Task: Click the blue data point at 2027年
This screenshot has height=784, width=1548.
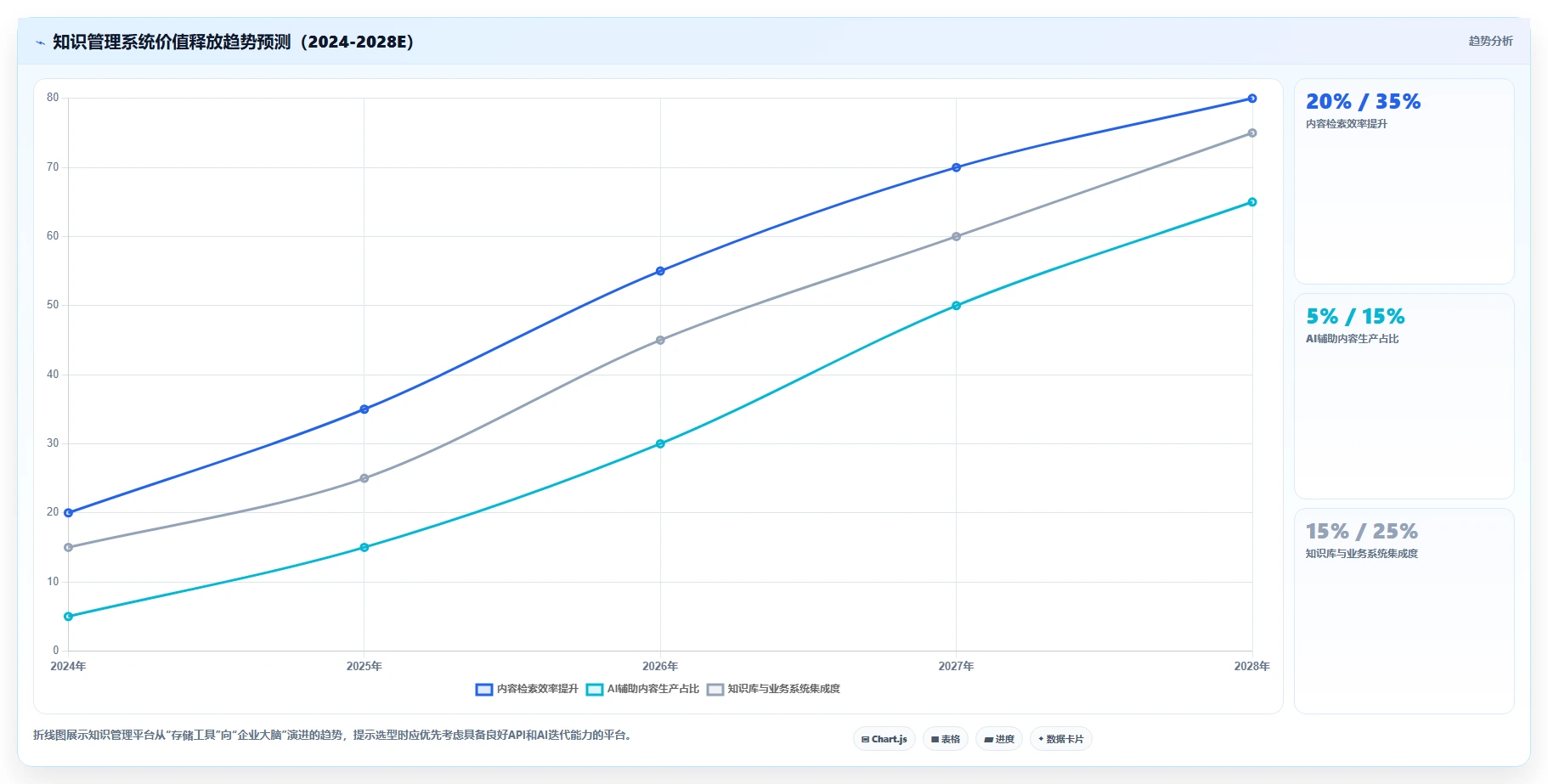Action: (x=957, y=167)
